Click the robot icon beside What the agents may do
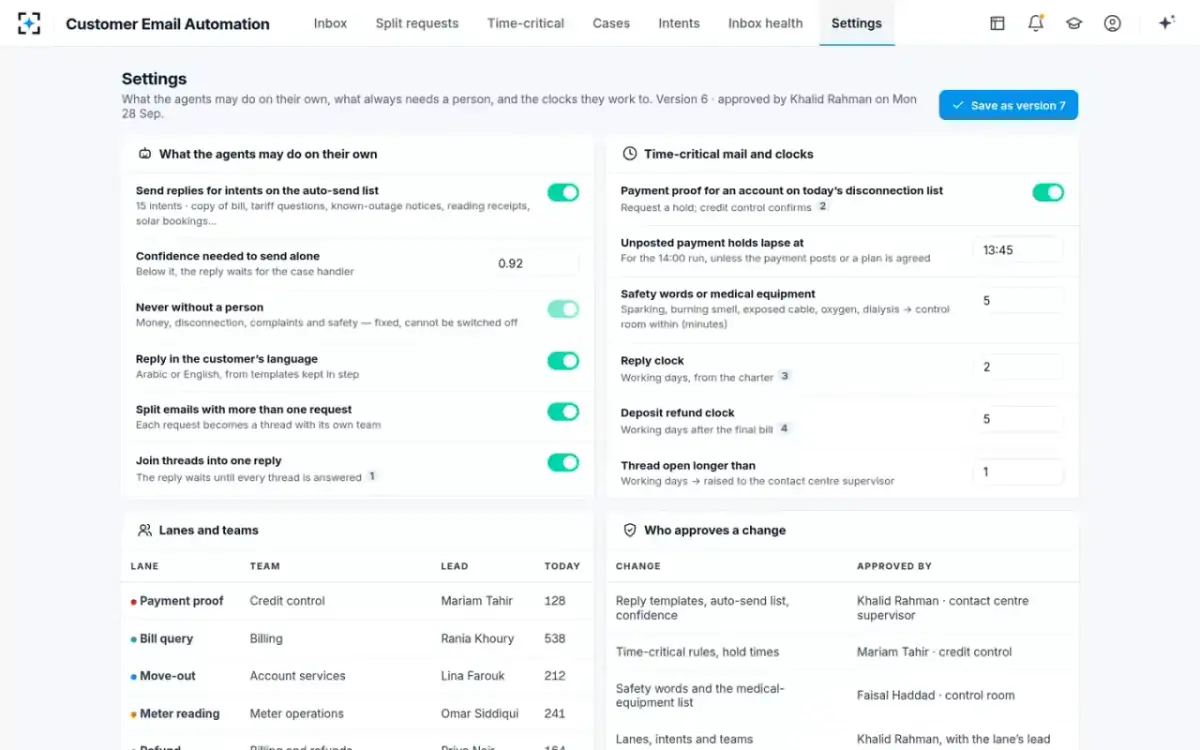This screenshot has width=1200, height=750. pyautogui.click(x=145, y=154)
